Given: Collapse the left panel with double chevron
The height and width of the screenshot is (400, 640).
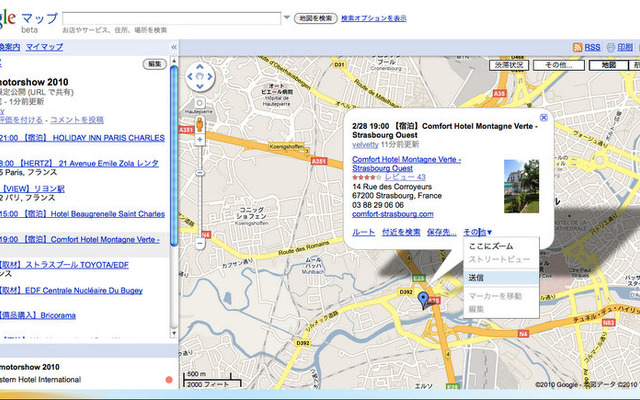Looking at the screenshot, I should [x=173, y=47].
